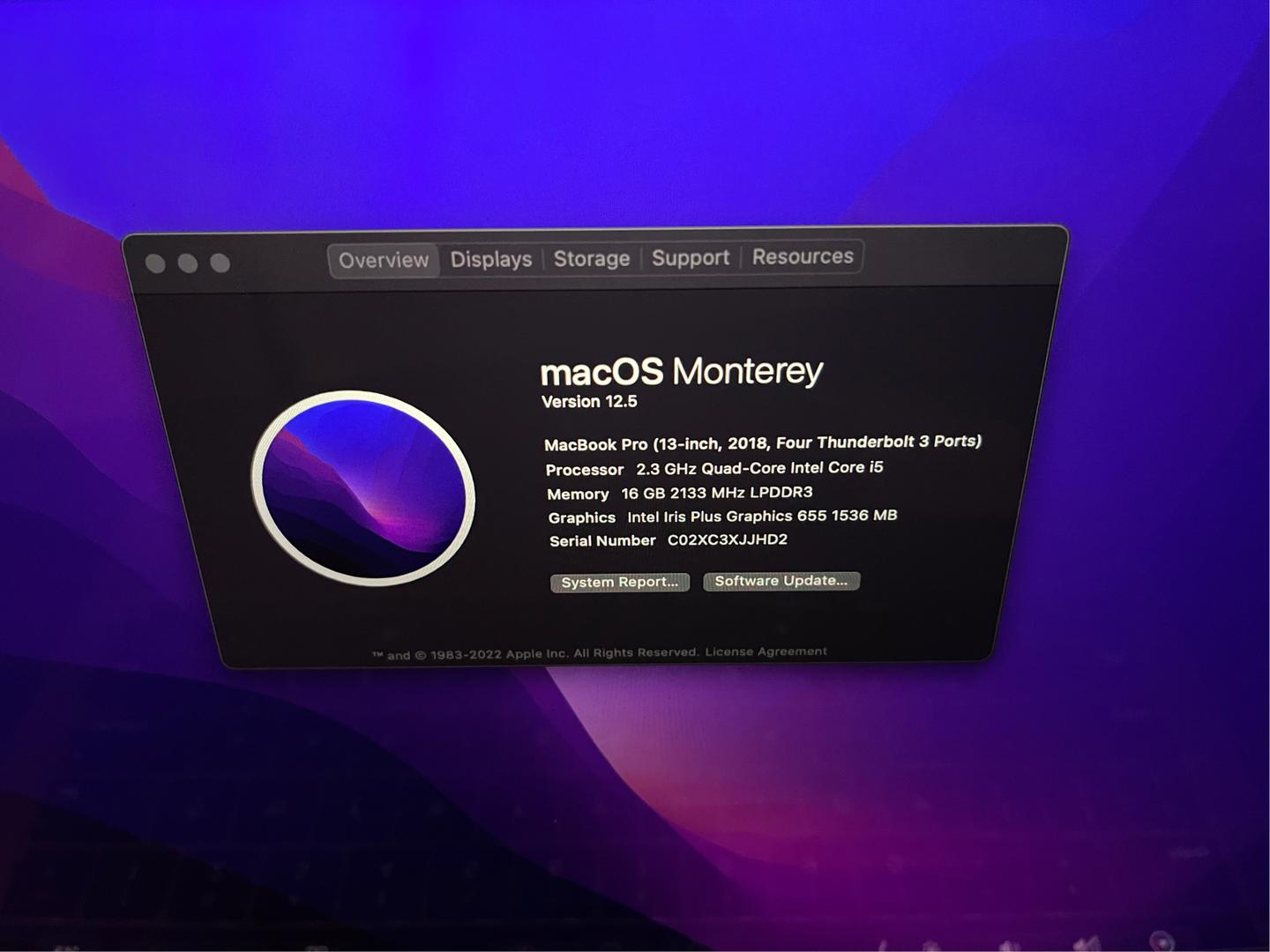Viewport: 1270px width, 952px height.
Task: Click the serial number C02XC3XJJHD2
Action: [x=728, y=540]
